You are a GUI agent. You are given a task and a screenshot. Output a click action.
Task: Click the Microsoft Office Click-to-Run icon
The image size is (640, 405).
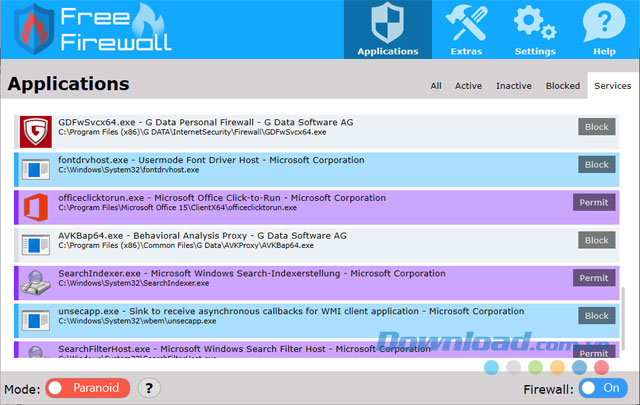coord(36,207)
